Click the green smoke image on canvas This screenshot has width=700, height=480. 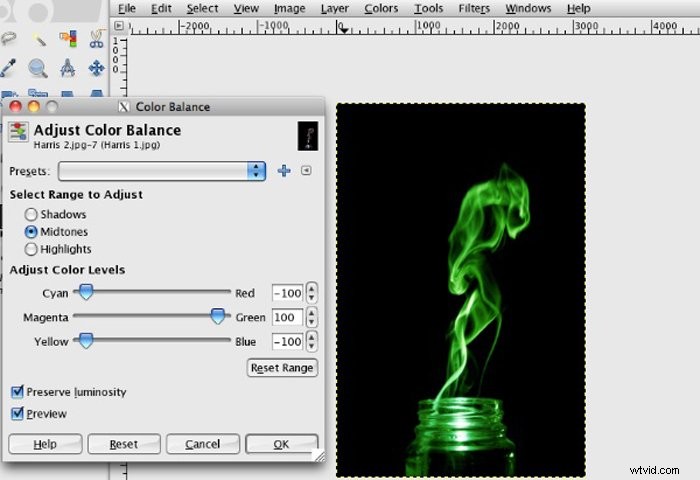[x=461, y=290]
